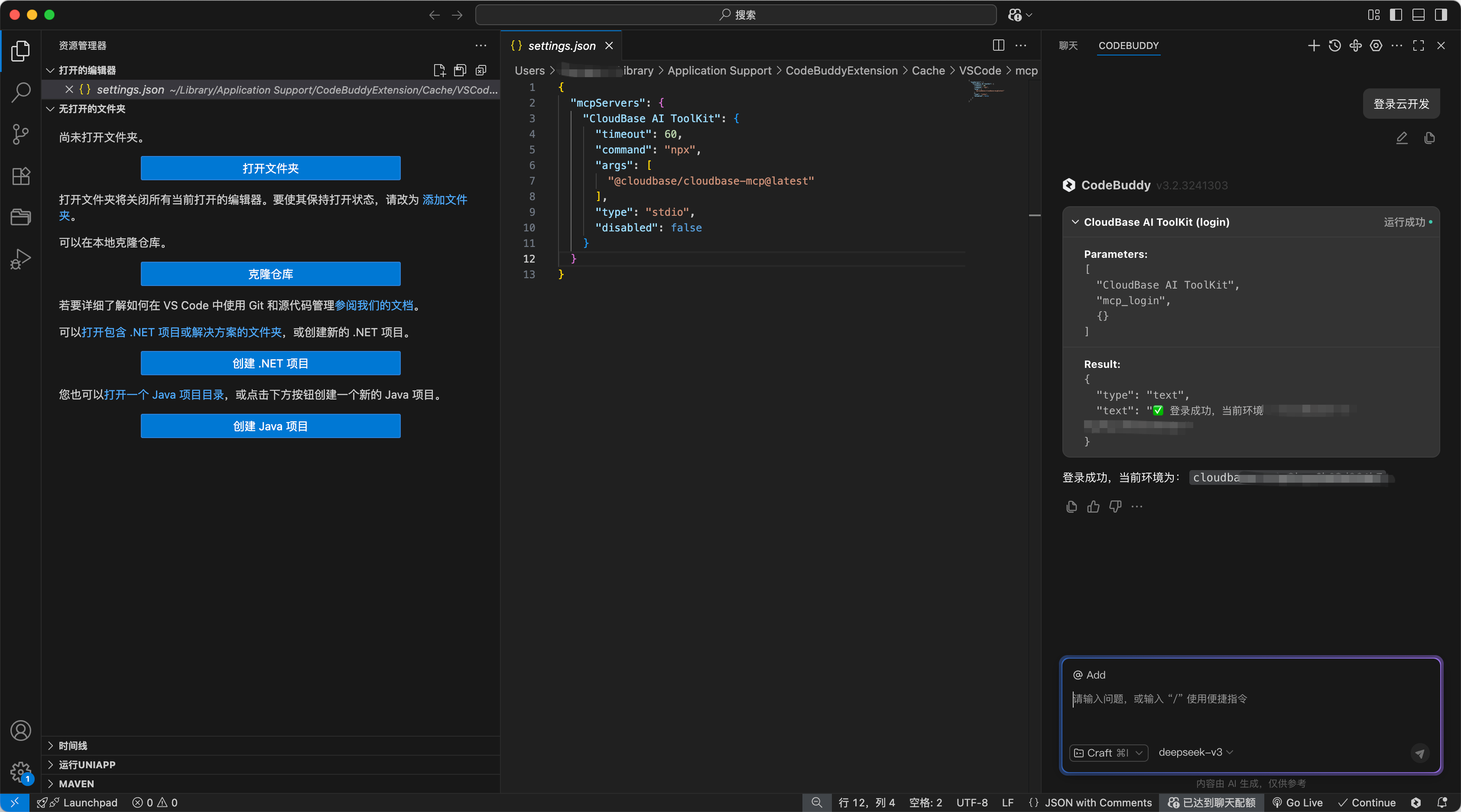Customize layout from title bar
This screenshot has width=1461, height=812.
click(1373, 15)
